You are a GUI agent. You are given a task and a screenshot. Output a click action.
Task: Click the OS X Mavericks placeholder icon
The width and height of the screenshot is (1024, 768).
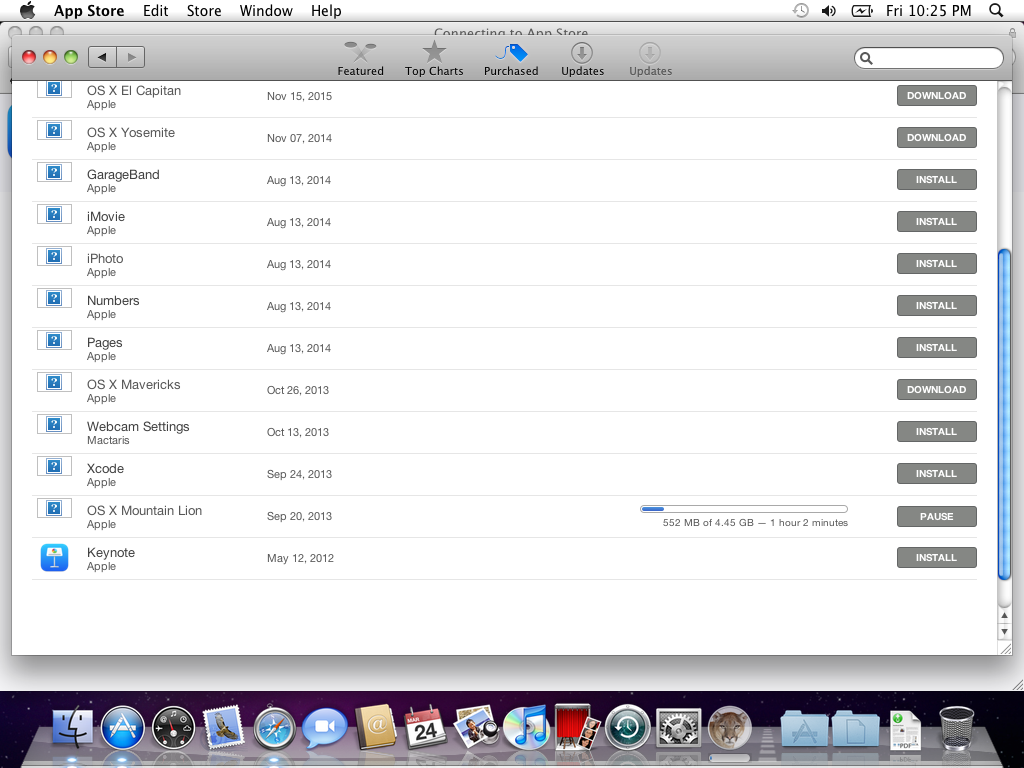[54, 382]
